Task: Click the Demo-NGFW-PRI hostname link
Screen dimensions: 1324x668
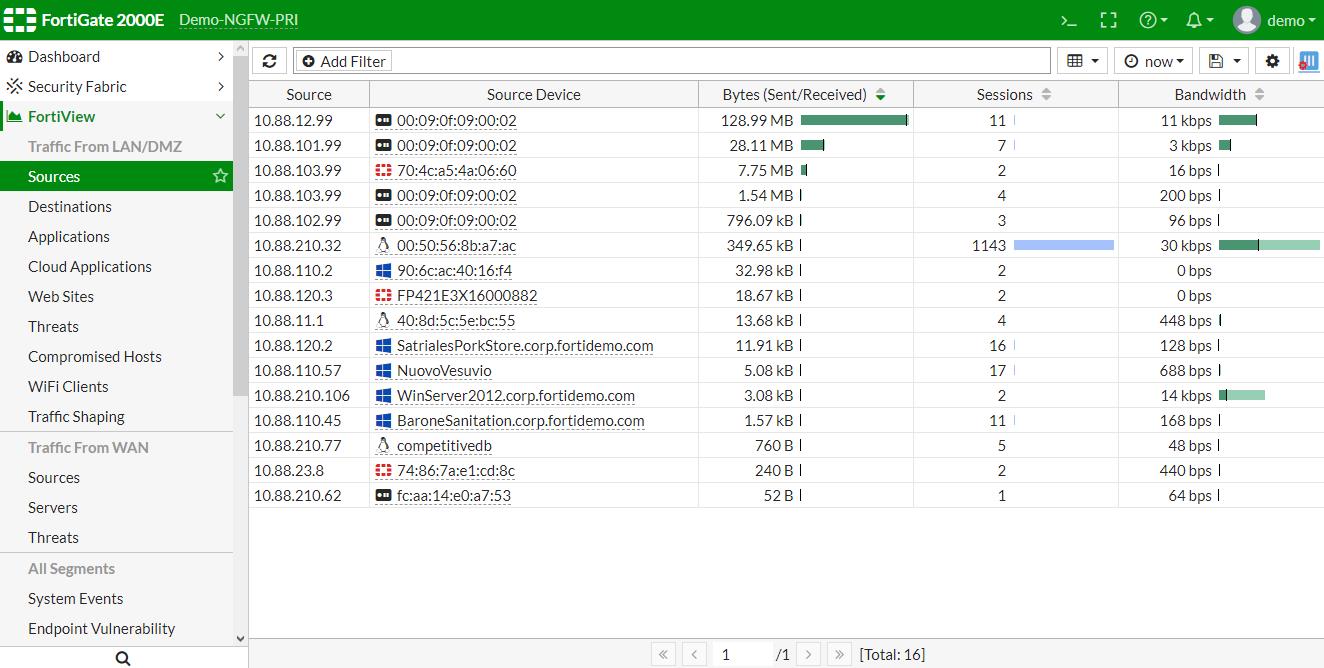Action: (238, 20)
